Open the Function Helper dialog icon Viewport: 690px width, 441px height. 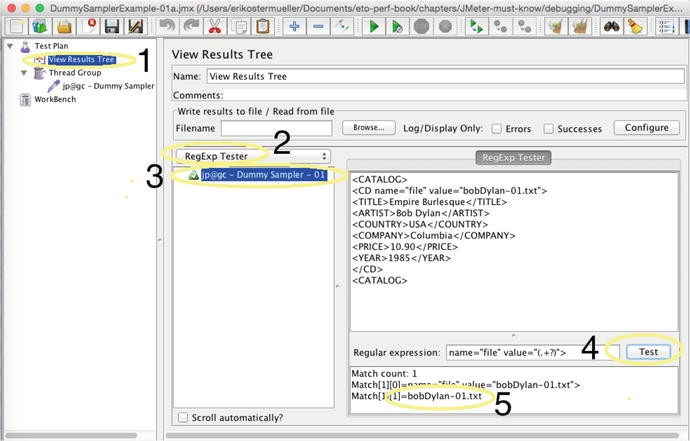point(666,26)
